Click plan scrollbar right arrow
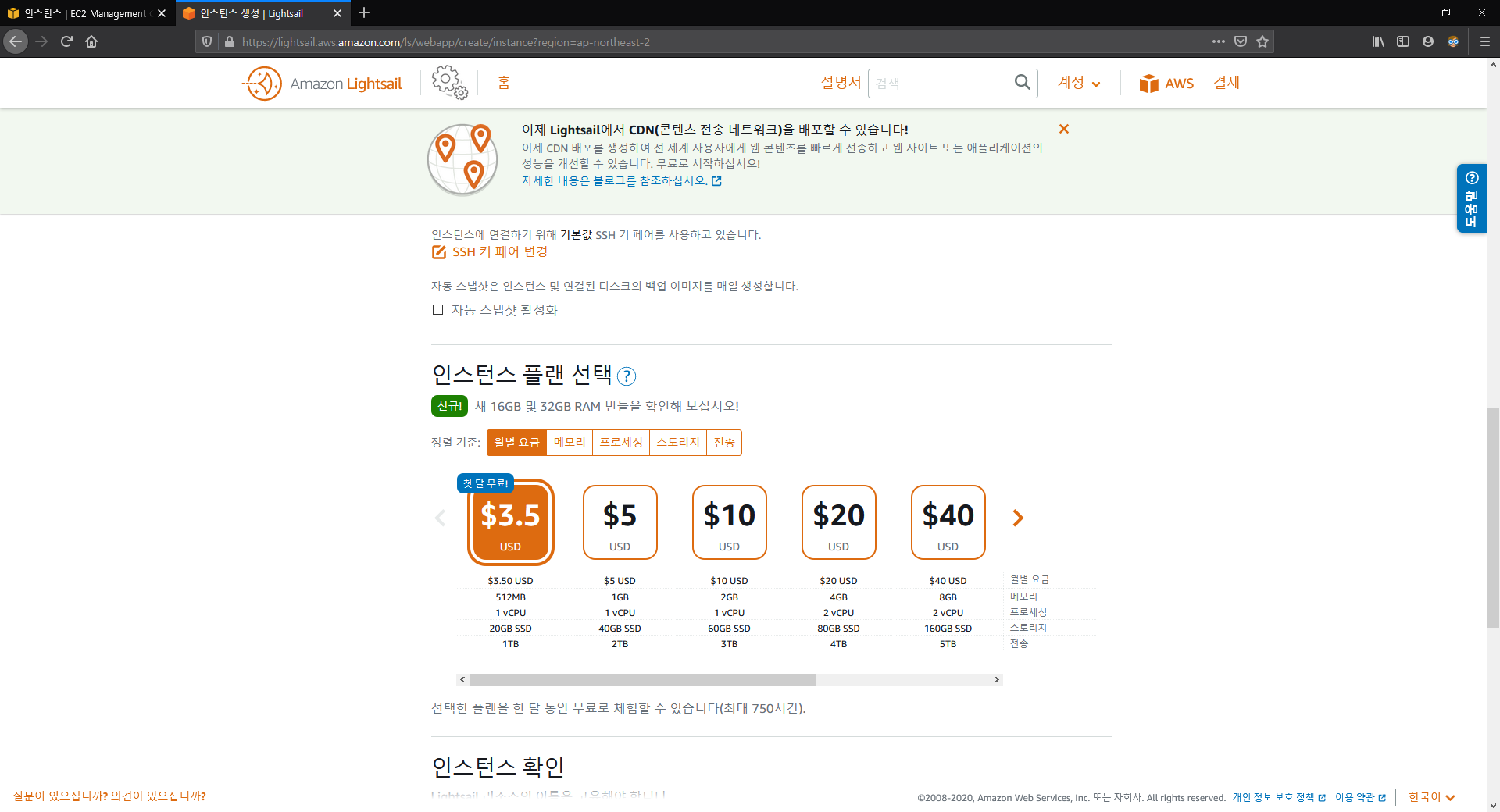The width and height of the screenshot is (1500, 812). point(996,680)
